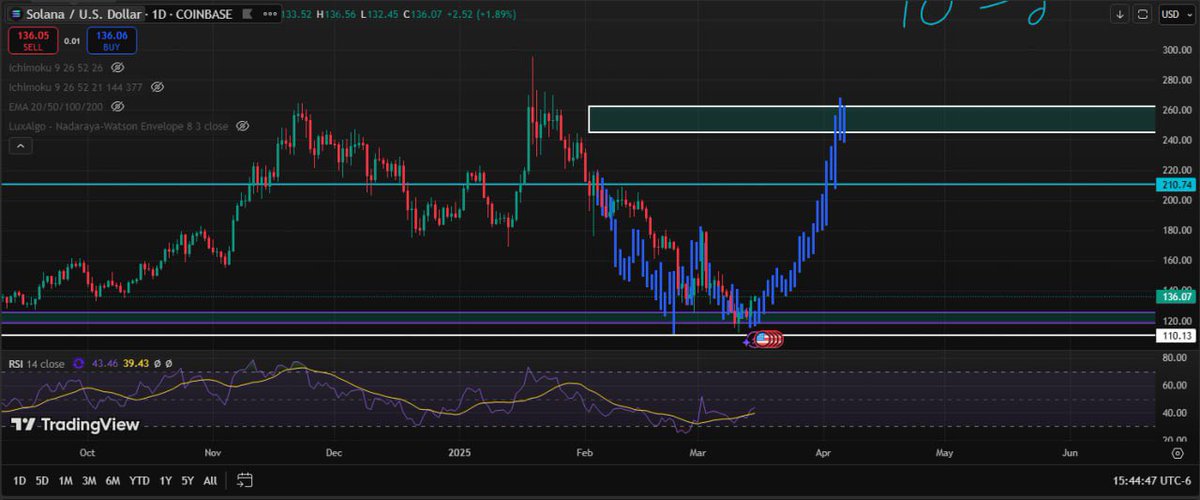Click the Jun date axis label
The width and height of the screenshot is (1200, 500).
[x=1070, y=452]
